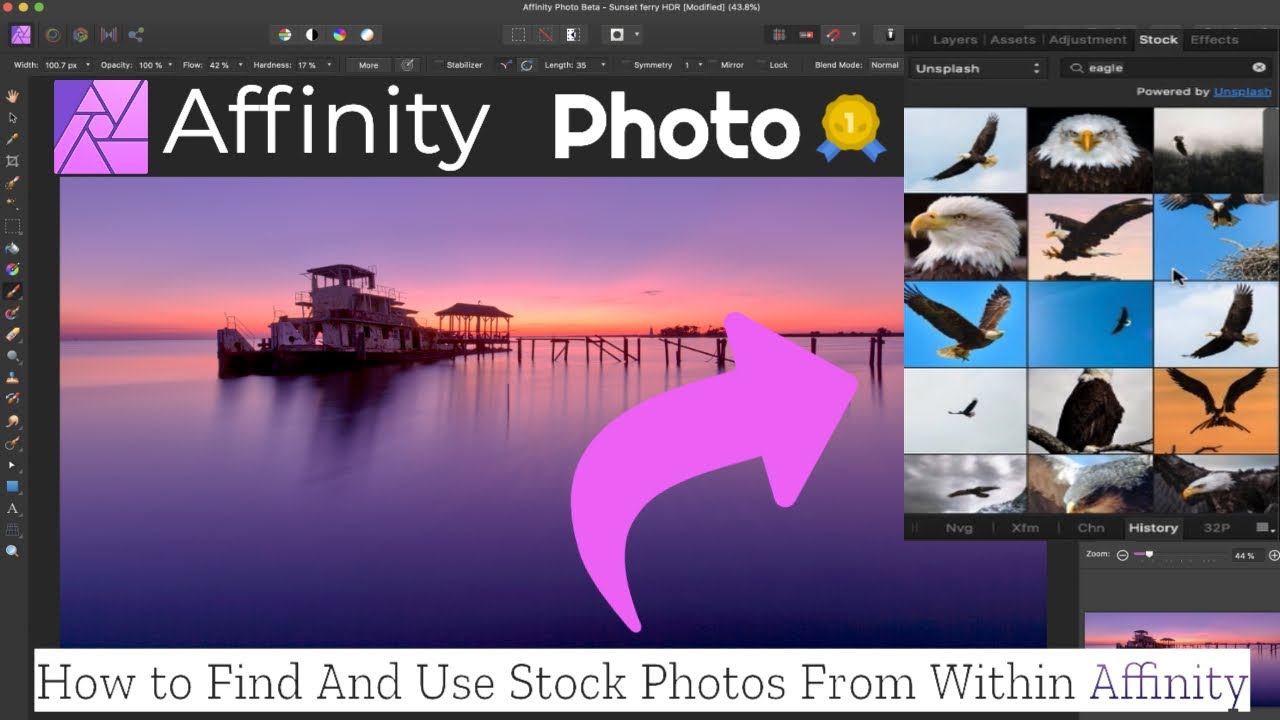
Task: Open the Hardness value dropdown
Action: (328, 65)
